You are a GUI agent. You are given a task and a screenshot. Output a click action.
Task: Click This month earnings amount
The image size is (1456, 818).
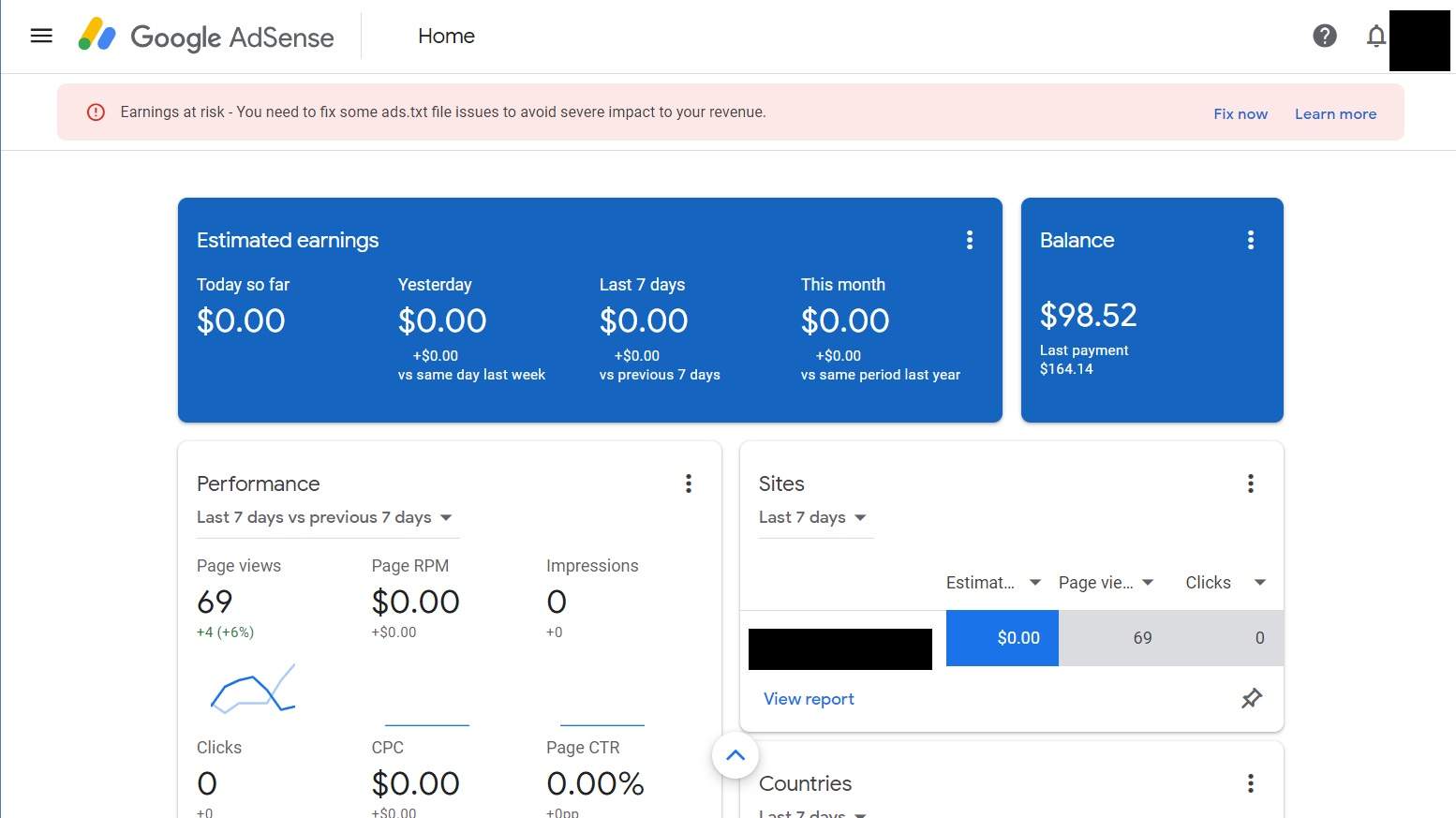pos(845,321)
